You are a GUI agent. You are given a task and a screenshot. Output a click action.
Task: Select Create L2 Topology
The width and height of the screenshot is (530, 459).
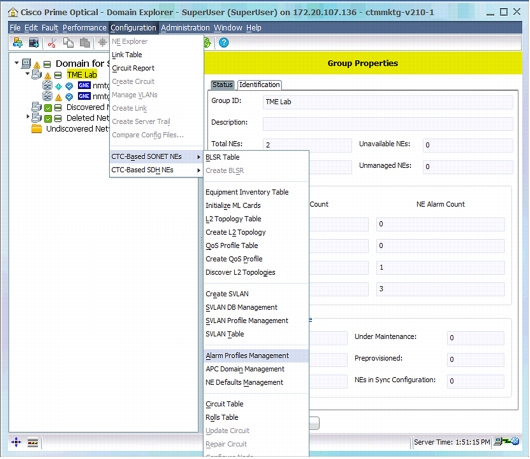pos(257,232)
